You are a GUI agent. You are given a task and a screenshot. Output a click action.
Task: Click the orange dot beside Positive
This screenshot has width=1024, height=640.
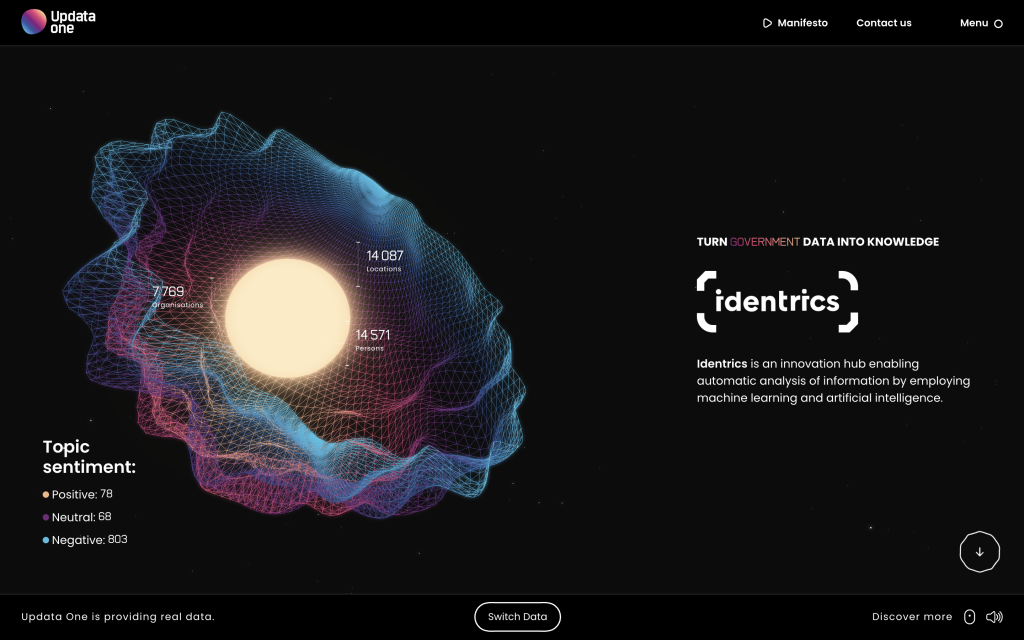(x=46, y=494)
